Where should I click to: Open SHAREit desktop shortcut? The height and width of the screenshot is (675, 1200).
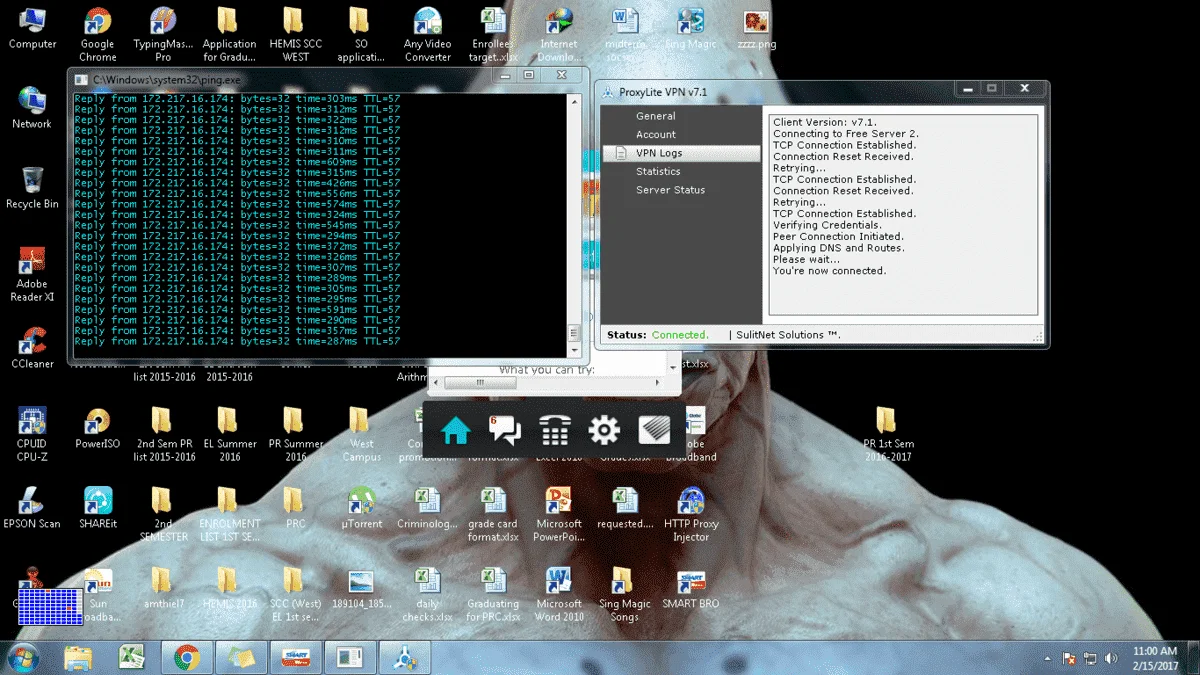pyautogui.click(x=97, y=508)
